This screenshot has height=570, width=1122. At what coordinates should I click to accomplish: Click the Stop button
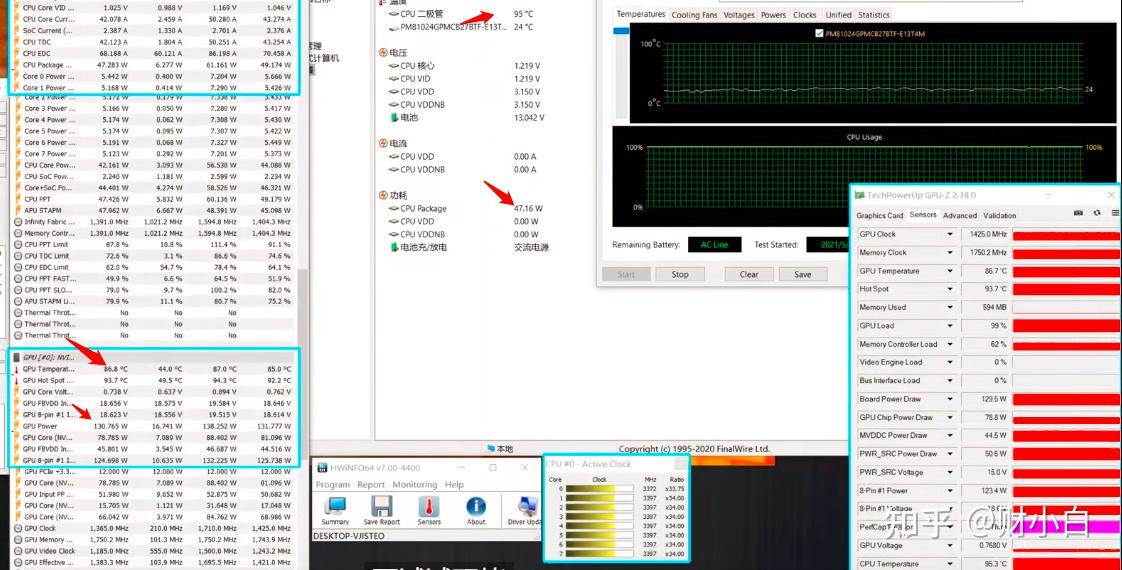click(x=680, y=274)
